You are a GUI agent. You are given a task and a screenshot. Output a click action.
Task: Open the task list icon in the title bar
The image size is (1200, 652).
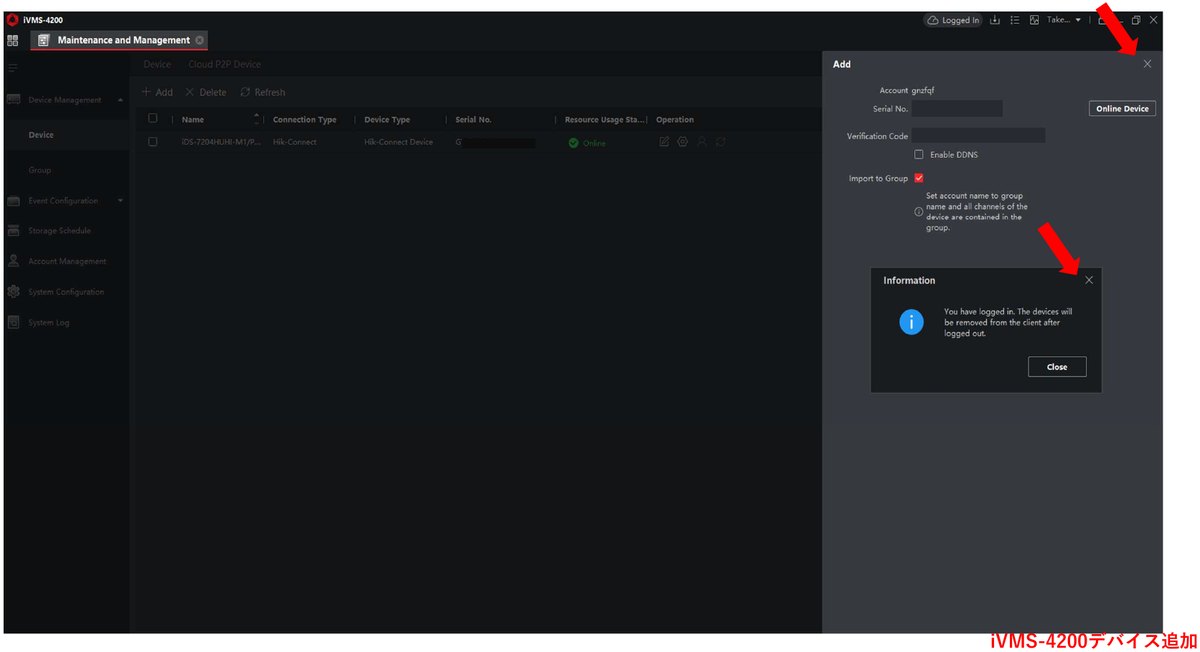click(1014, 20)
